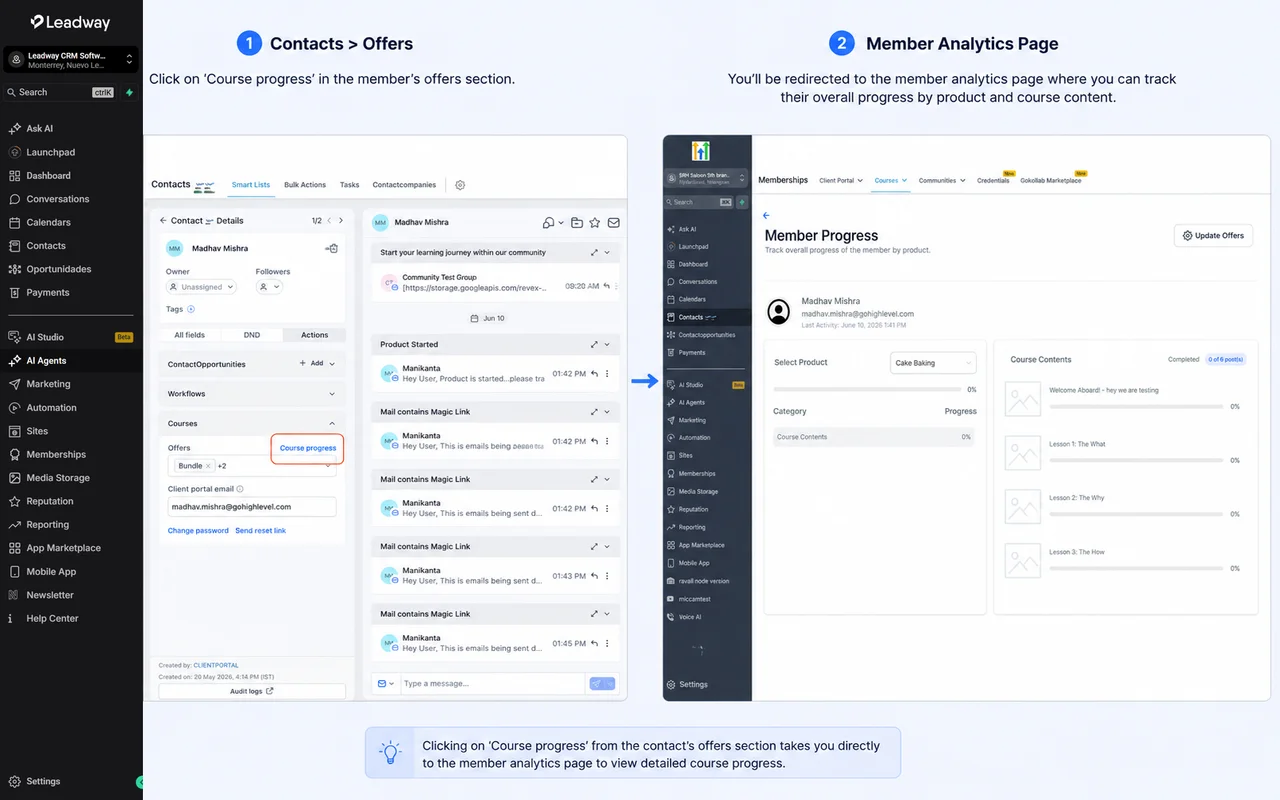Viewport: 1280px width, 800px height.
Task: Open the Client Portal tab dropdown
Action: coord(840,181)
